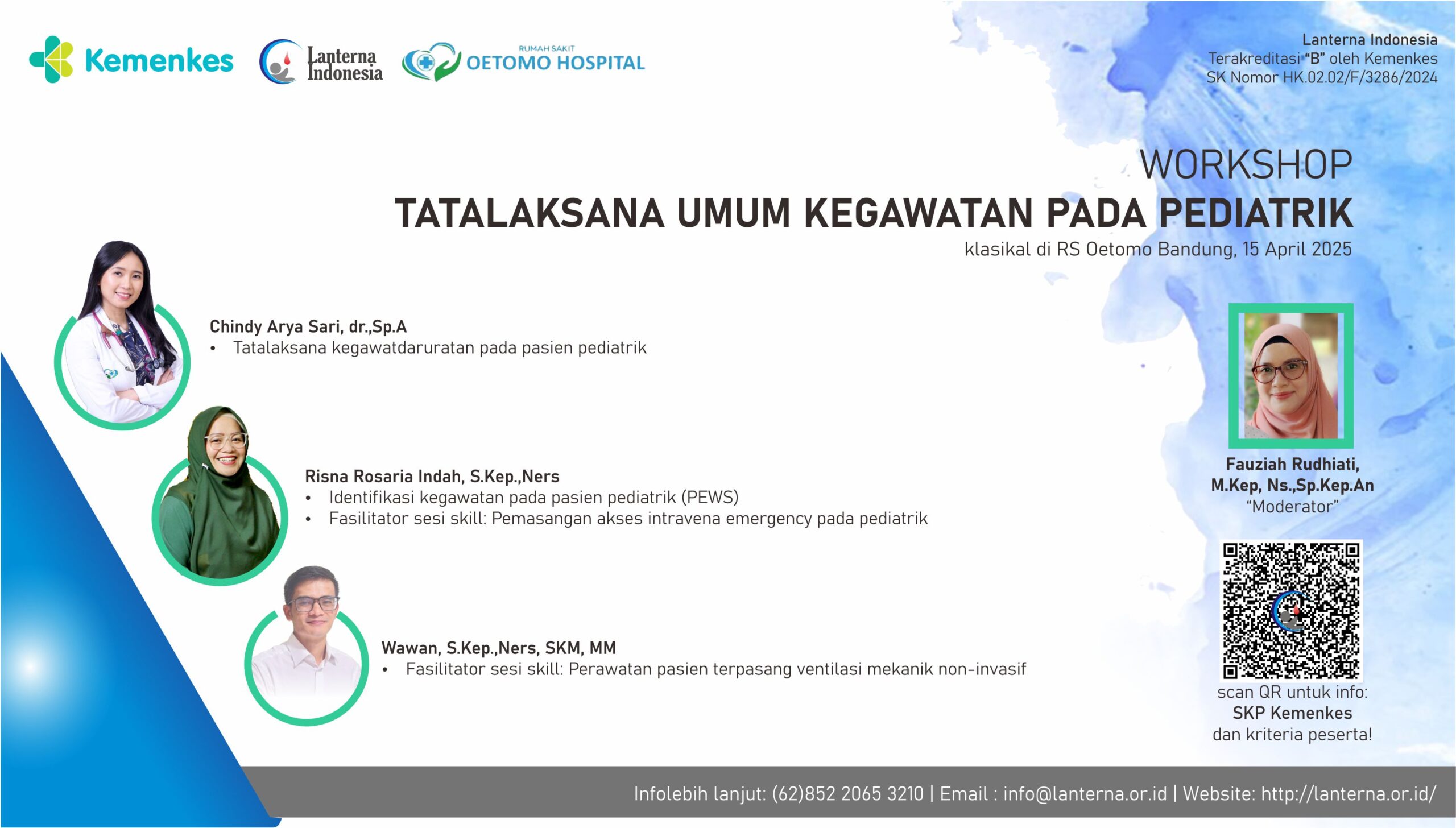Click 'Terakreditasi “B” oleh Kemenkes' line

pyautogui.click(x=1323, y=59)
